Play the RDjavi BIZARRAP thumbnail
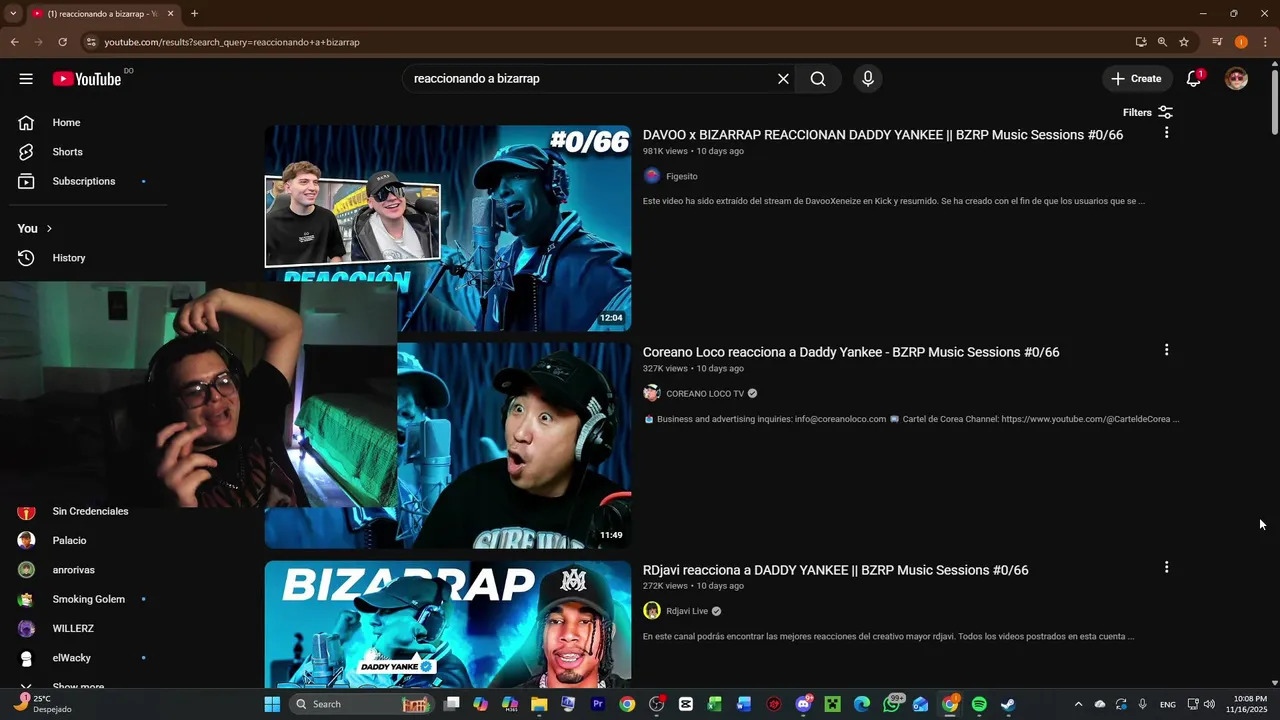 pos(448,624)
